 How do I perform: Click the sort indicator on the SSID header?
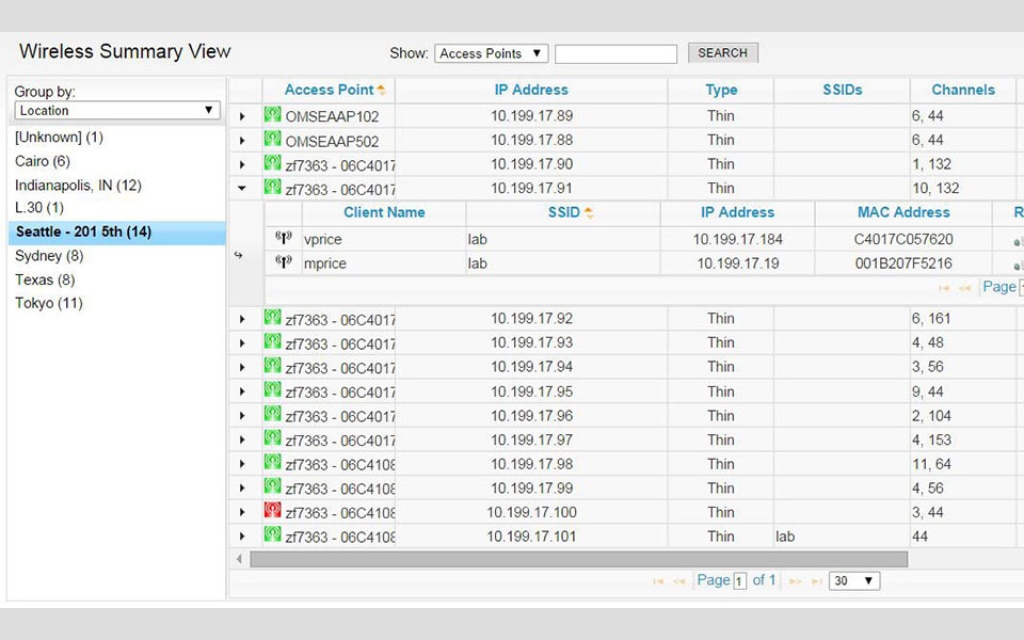click(588, 212)
